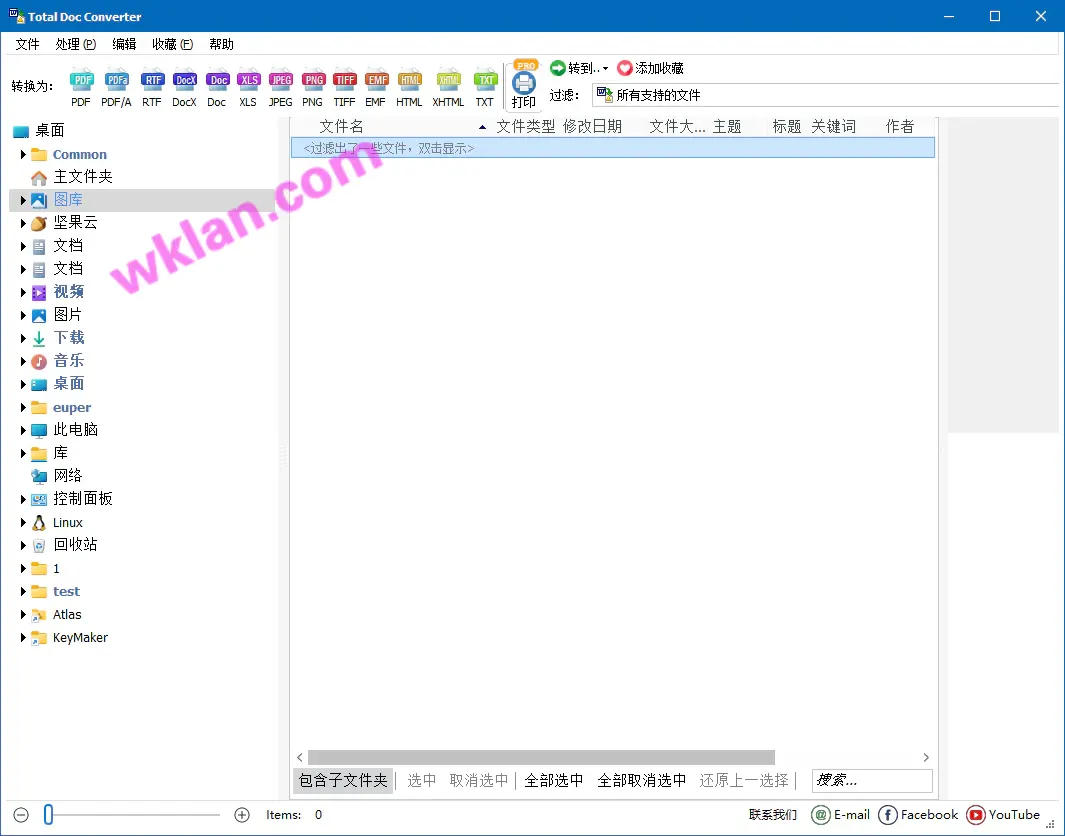This screenshot has height=836, width=1065.
Task: Expand the euper folder node
Action: pyautogui.click(x=22, y=407)
